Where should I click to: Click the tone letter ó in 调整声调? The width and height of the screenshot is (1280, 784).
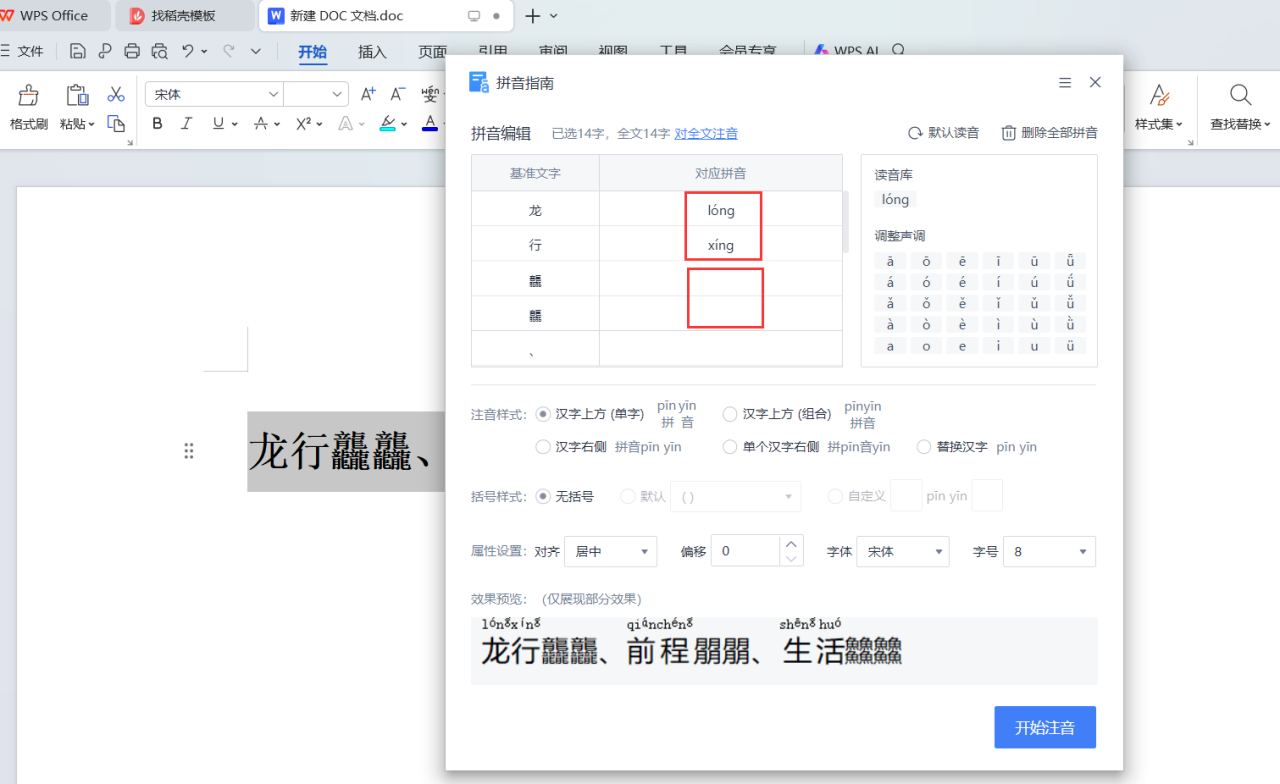point(926,283)
